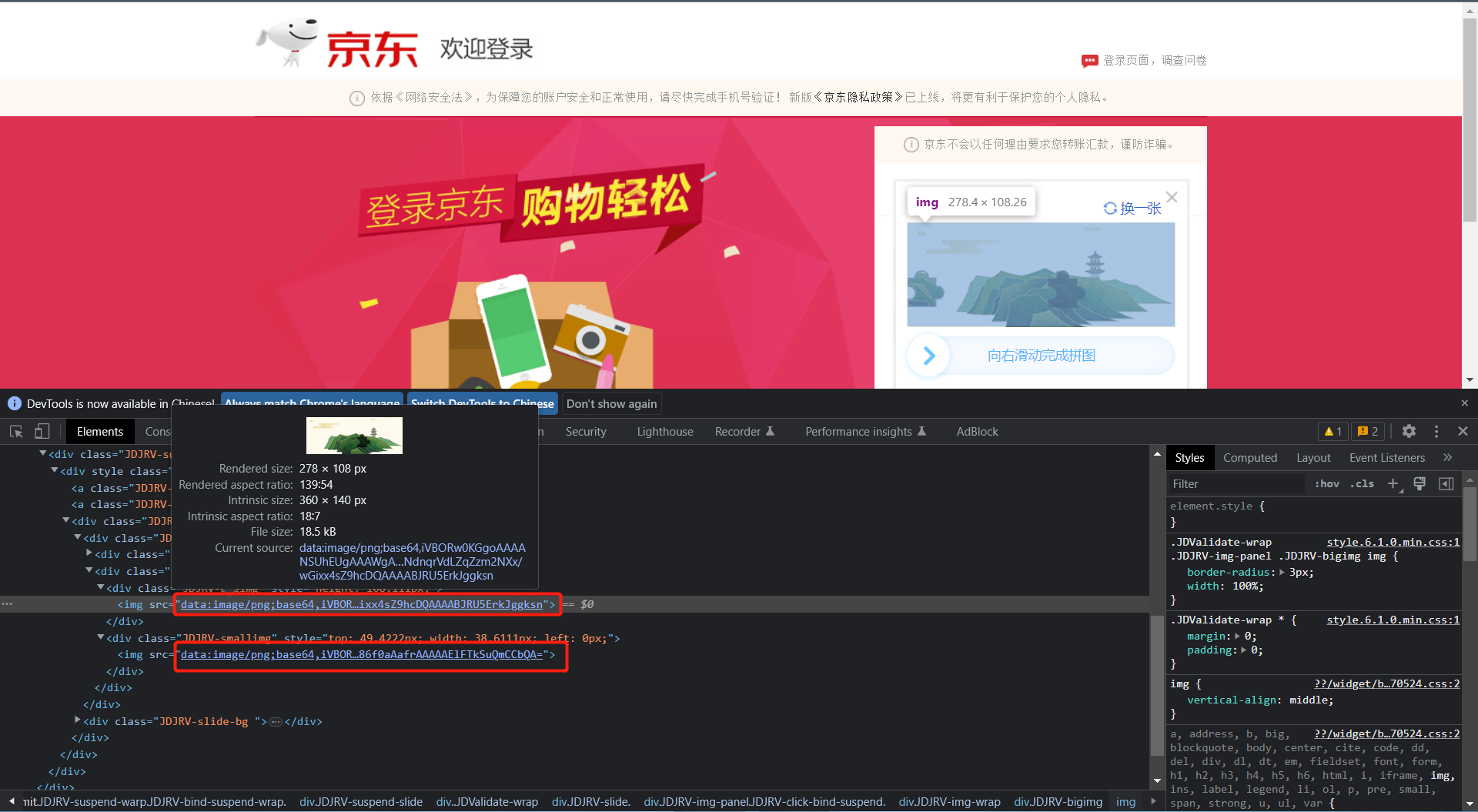Collapse the div.JDJRV-smallimg node
Screen dimensions: 1478x812
coord(101,637)
